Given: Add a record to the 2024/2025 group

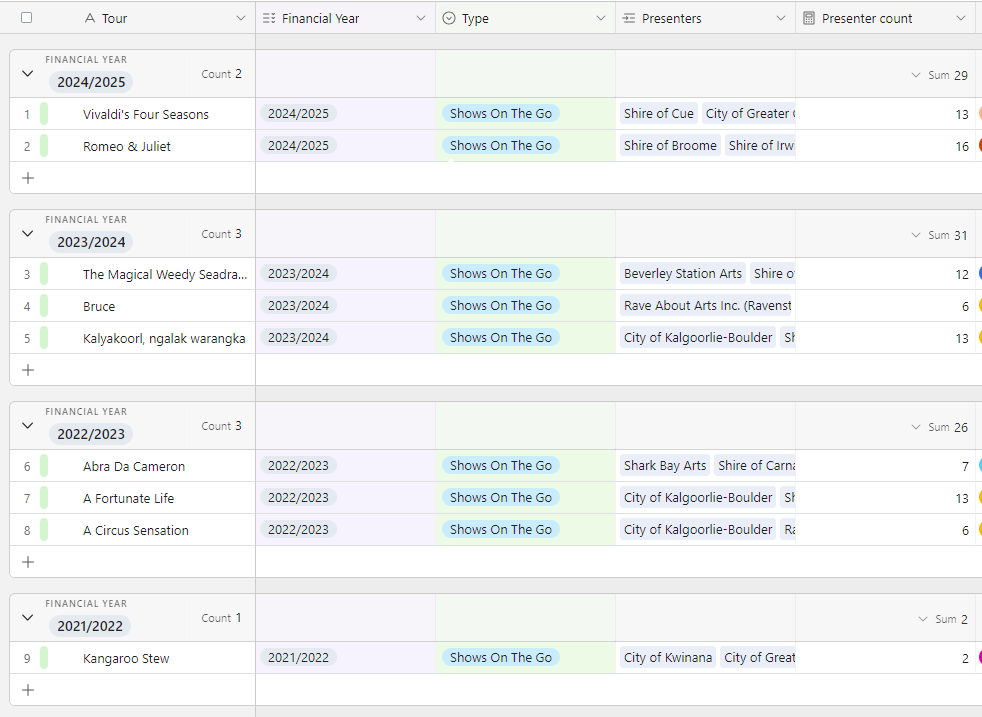Looking at the screenshot, I should tap(28, 178).
